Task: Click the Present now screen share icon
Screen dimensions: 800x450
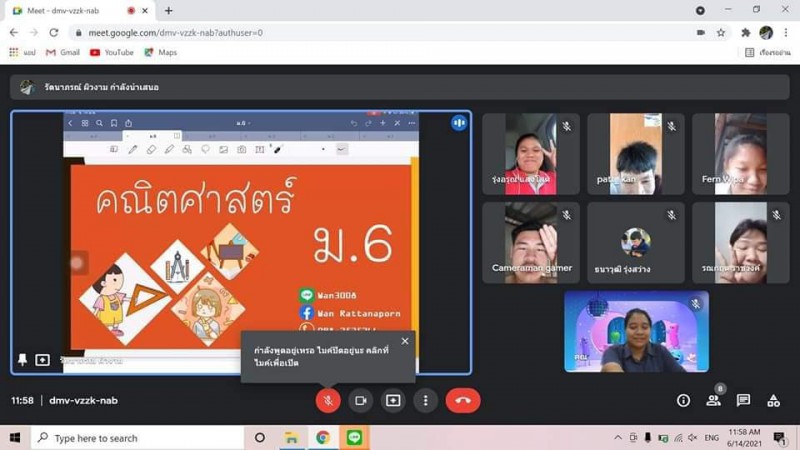Action: (x=393, y=400)
